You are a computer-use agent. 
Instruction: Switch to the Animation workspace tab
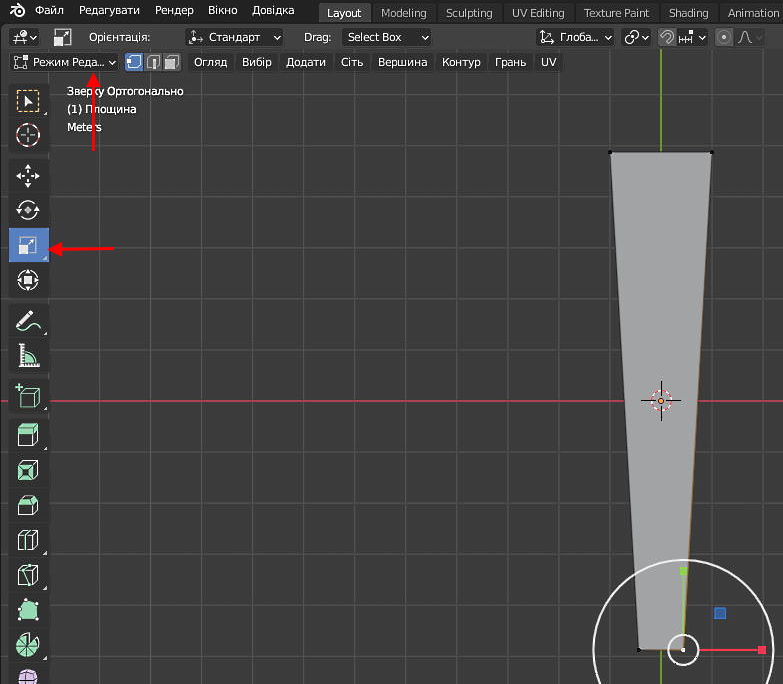coord(752,13)
